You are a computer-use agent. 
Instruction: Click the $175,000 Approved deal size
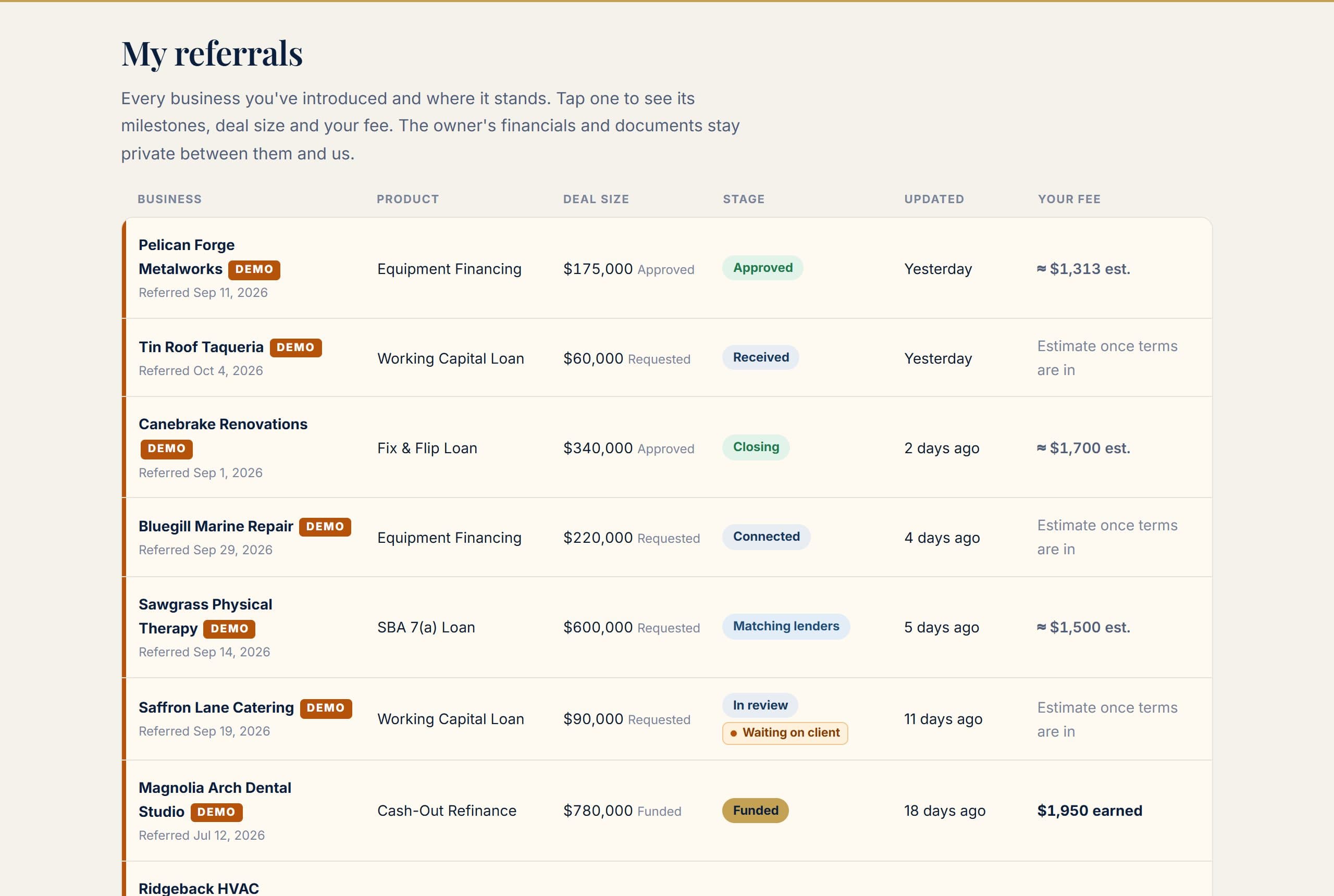click(629, 269)
